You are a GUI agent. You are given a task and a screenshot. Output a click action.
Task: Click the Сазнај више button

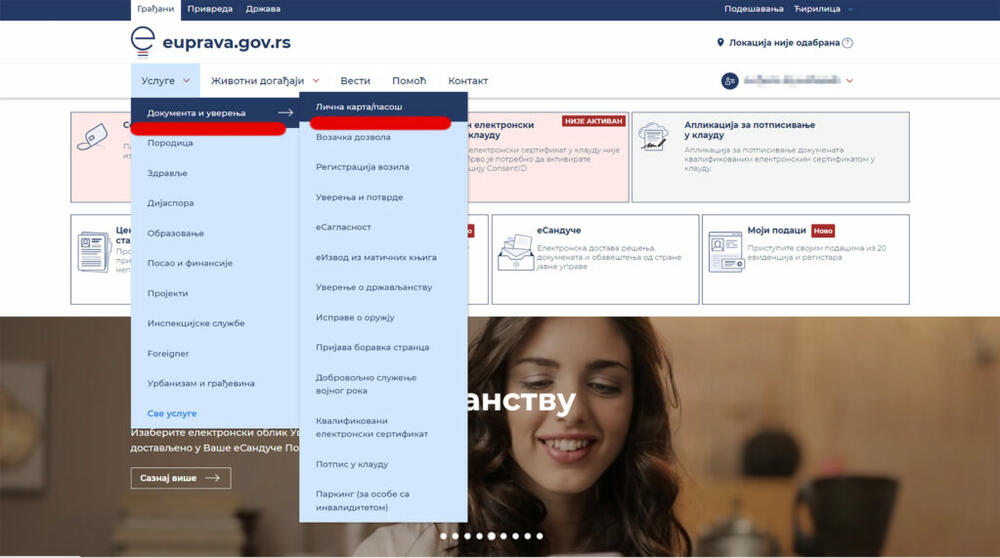click(180, 478)
